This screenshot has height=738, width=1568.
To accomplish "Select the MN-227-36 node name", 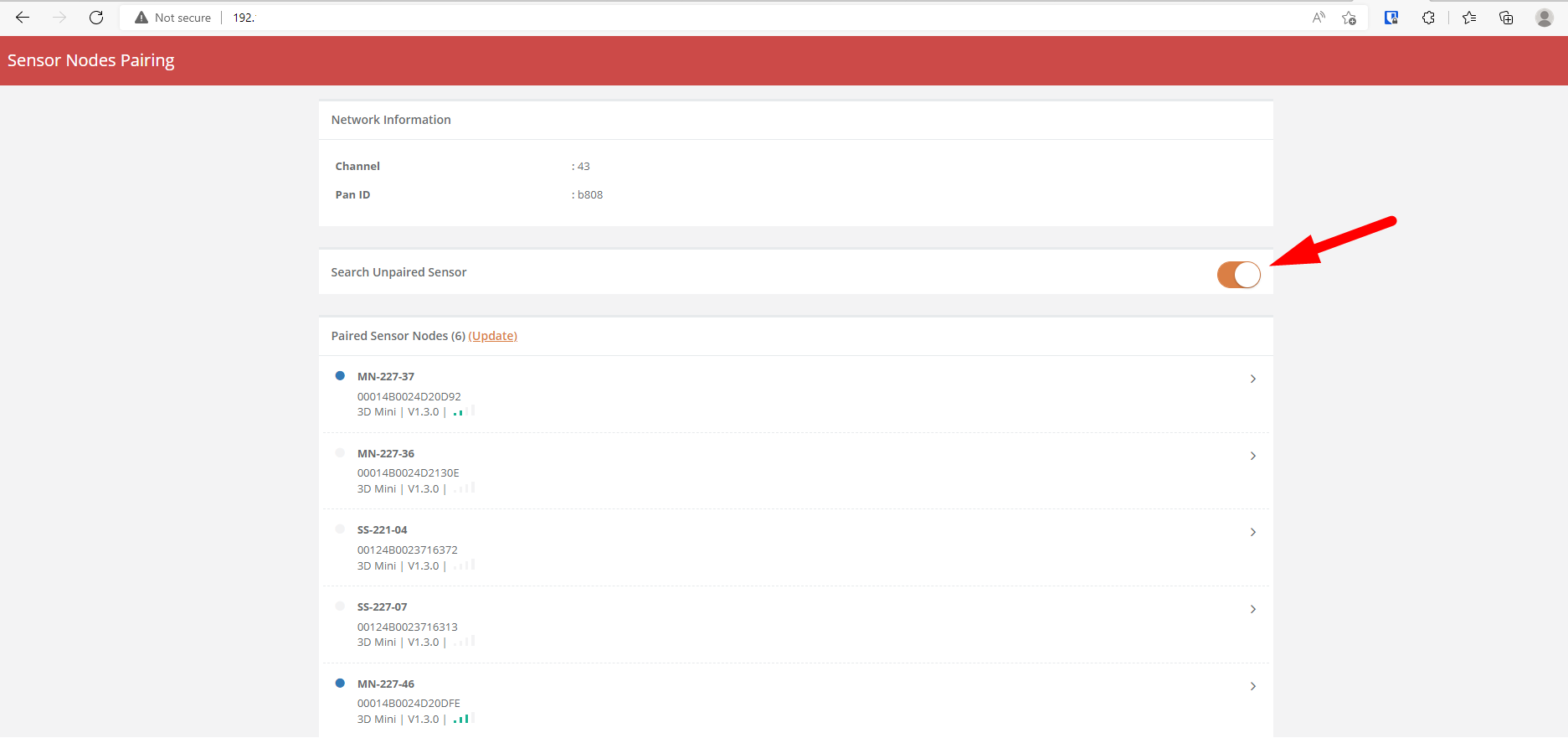I will (386, 454).
